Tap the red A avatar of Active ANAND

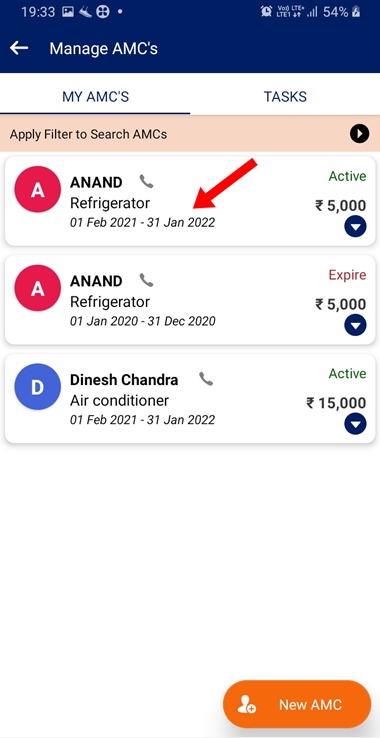pyautogui.click(x=38, y=189)
